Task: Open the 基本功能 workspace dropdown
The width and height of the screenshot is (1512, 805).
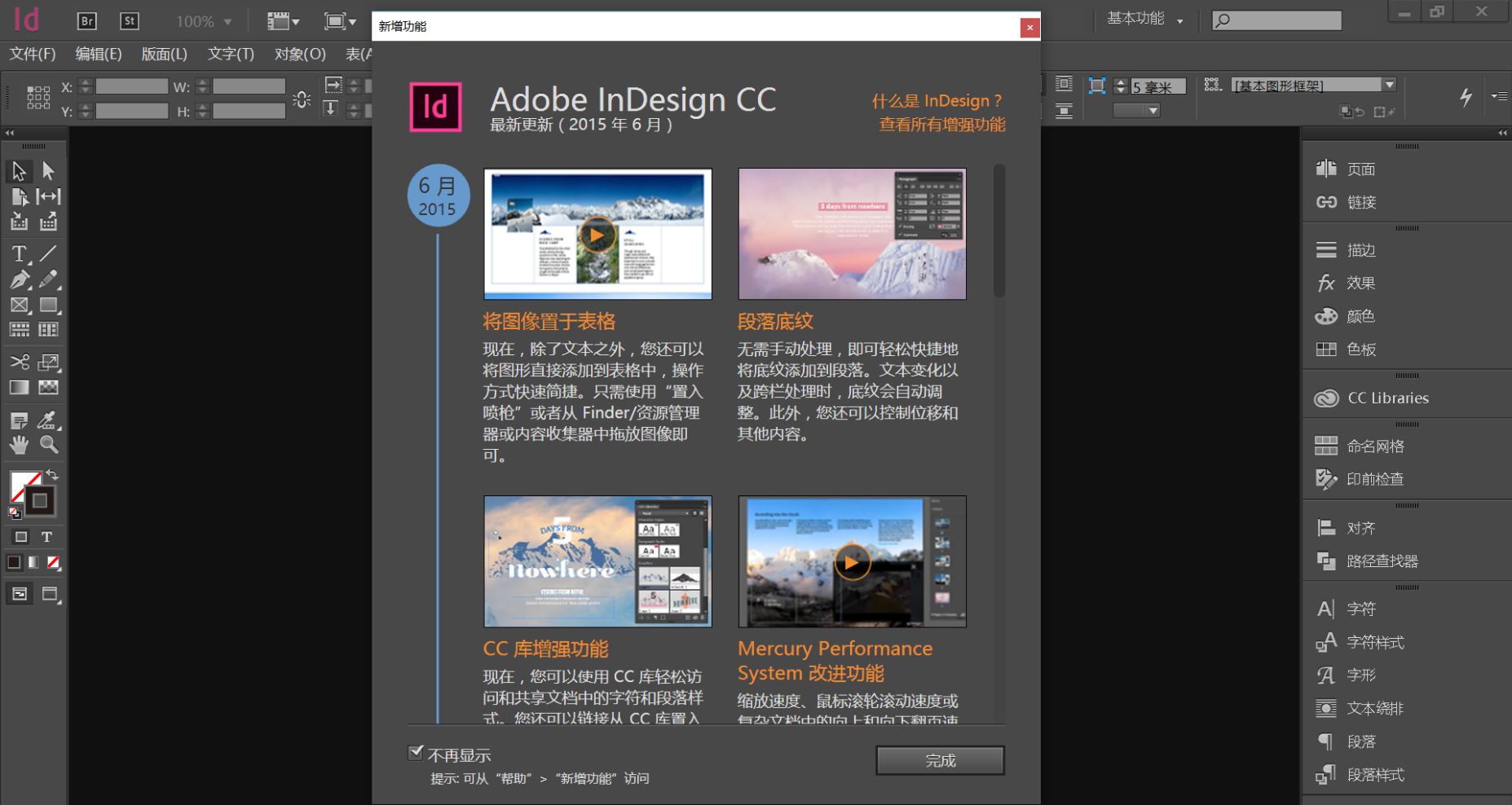Action: [x=1144, y=19]
